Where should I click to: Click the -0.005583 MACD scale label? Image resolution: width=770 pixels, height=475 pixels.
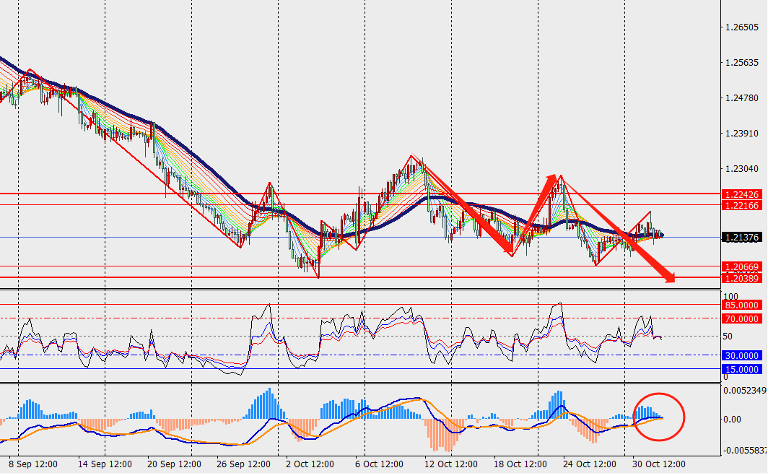tap(745, 451)
